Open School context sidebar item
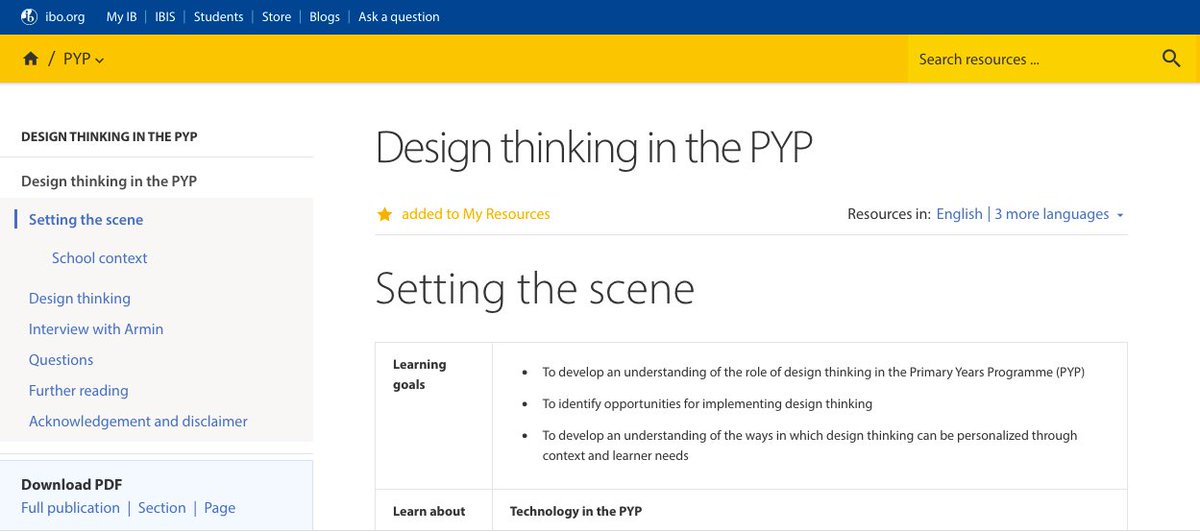Screen dimensions: 1200x532 click(100, 258)
